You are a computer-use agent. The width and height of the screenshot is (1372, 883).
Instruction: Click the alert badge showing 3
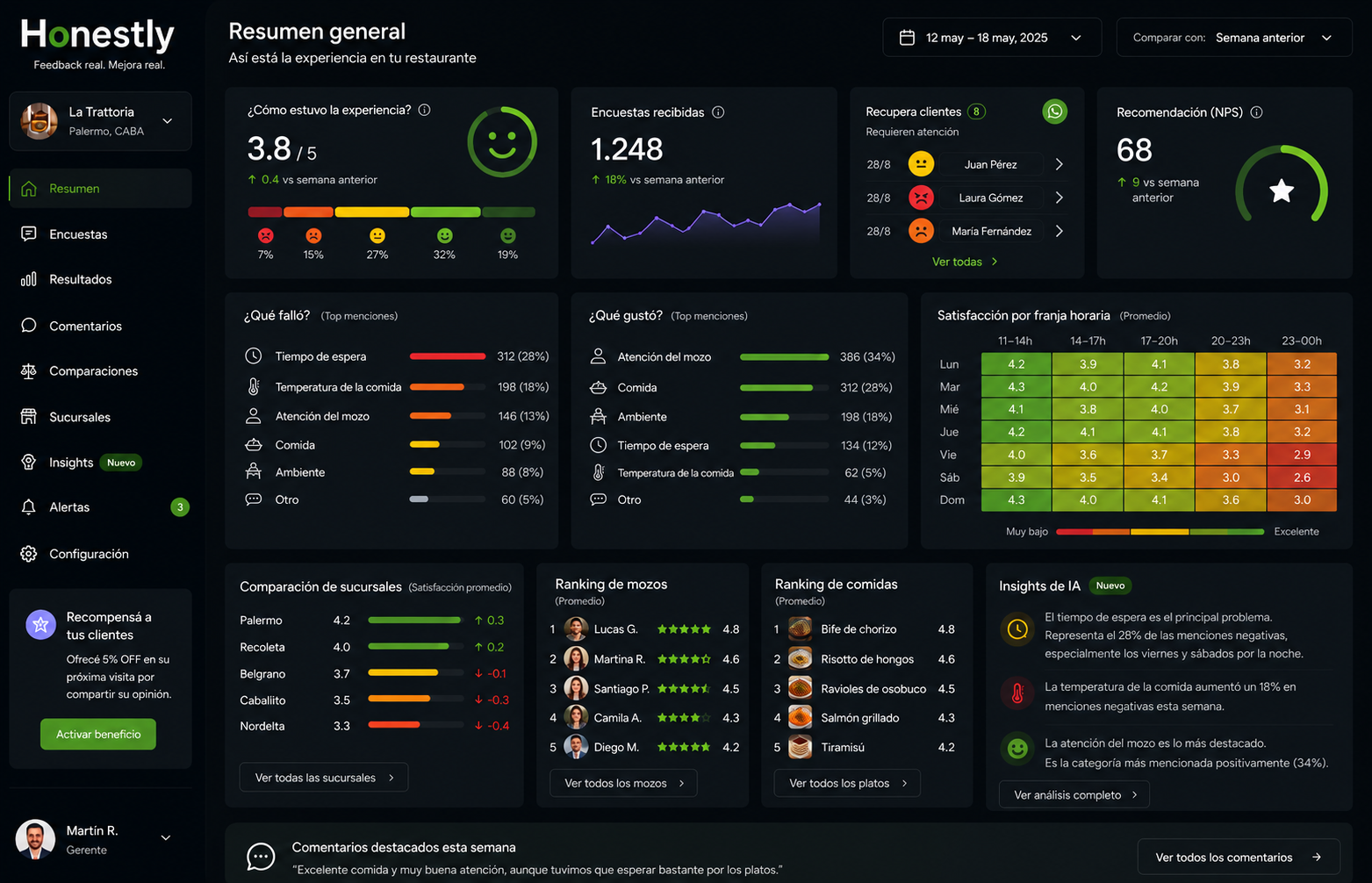(180, 507)
